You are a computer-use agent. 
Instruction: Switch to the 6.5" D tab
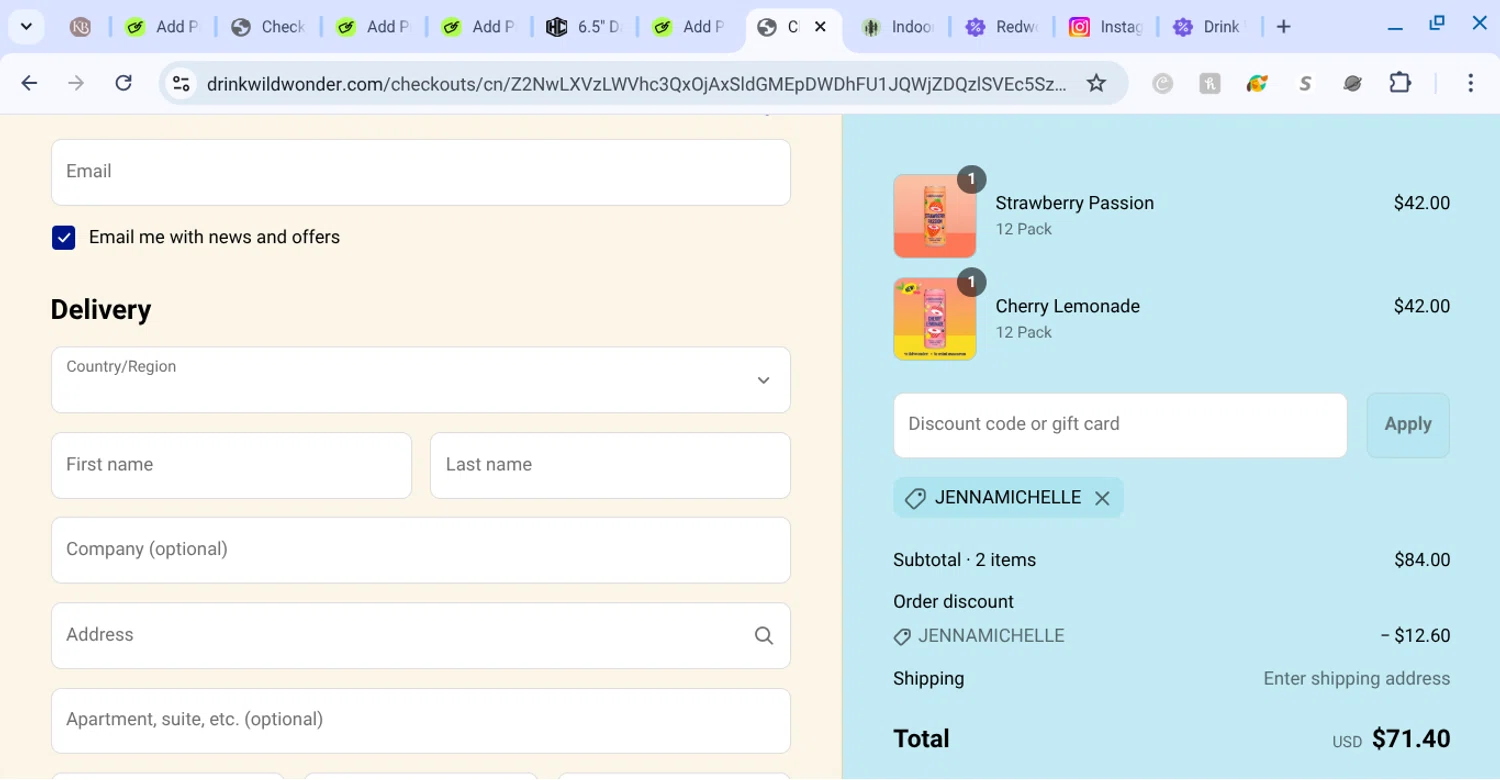click(585, 27)
